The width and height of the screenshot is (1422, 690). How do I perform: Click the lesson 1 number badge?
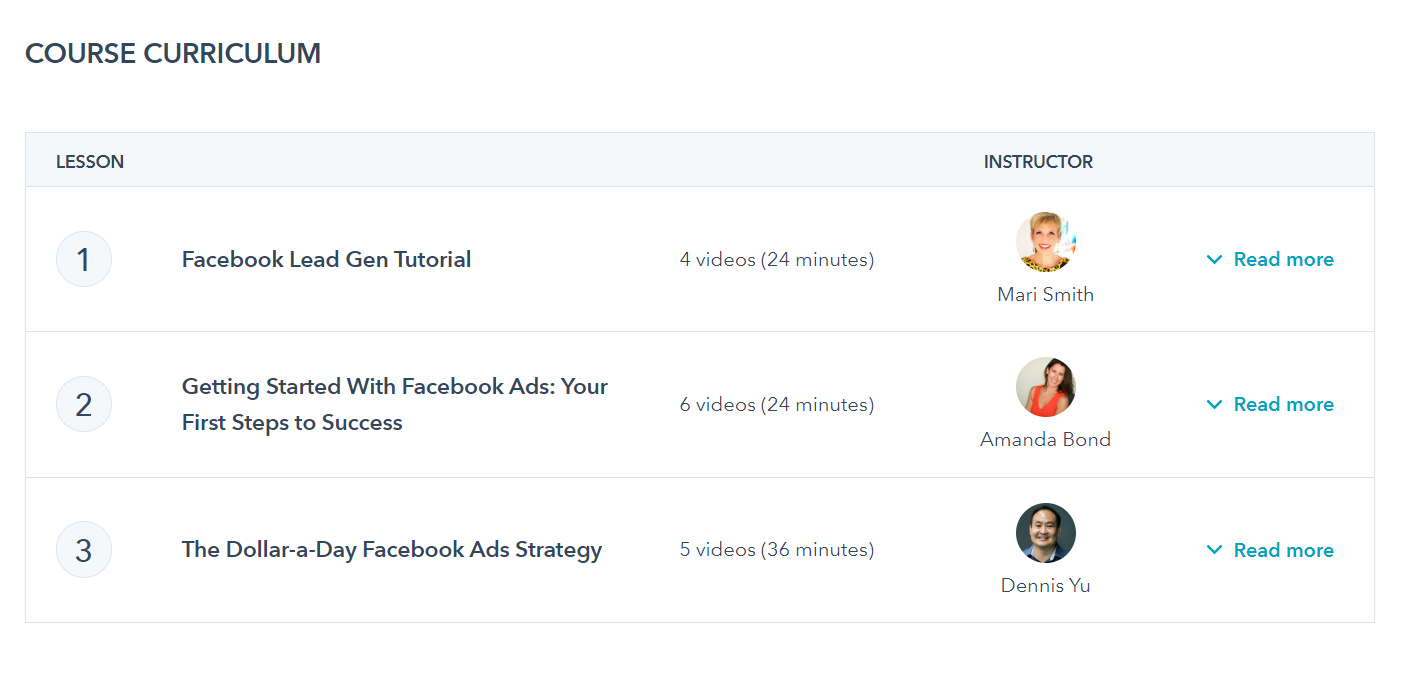pos(84,259)
